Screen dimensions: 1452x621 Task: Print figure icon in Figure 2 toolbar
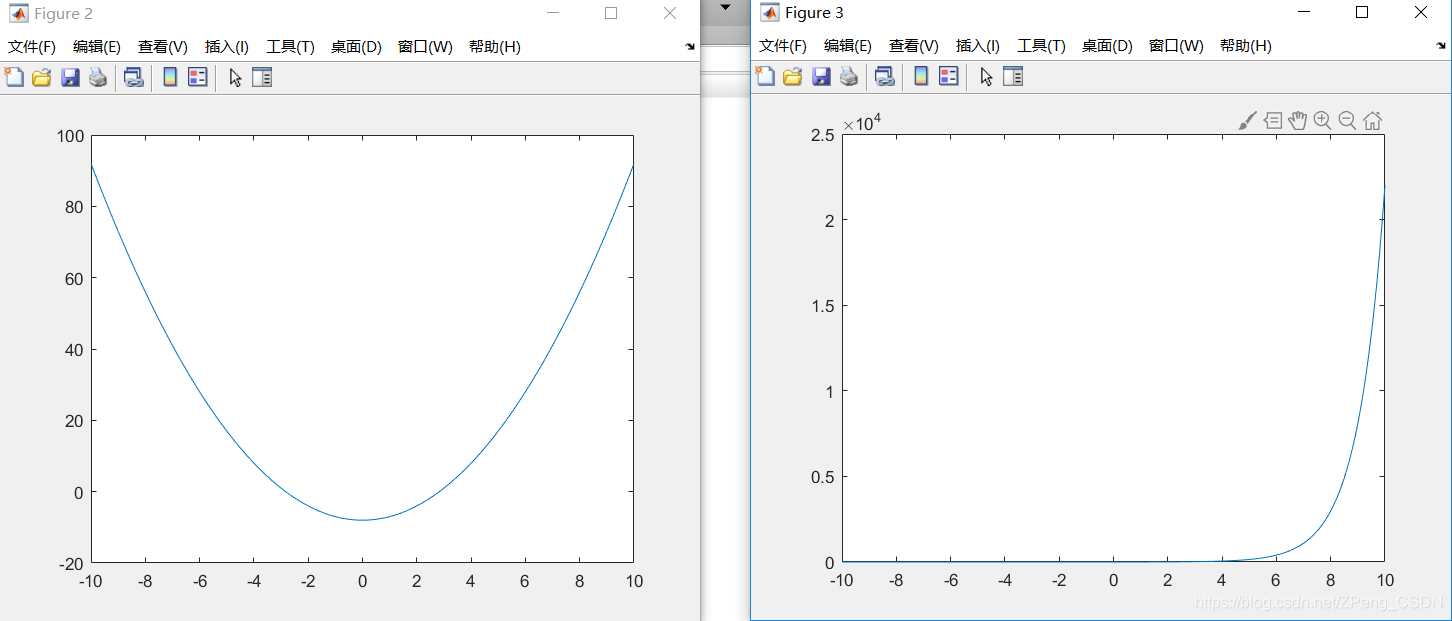click(x=97, y=77)
